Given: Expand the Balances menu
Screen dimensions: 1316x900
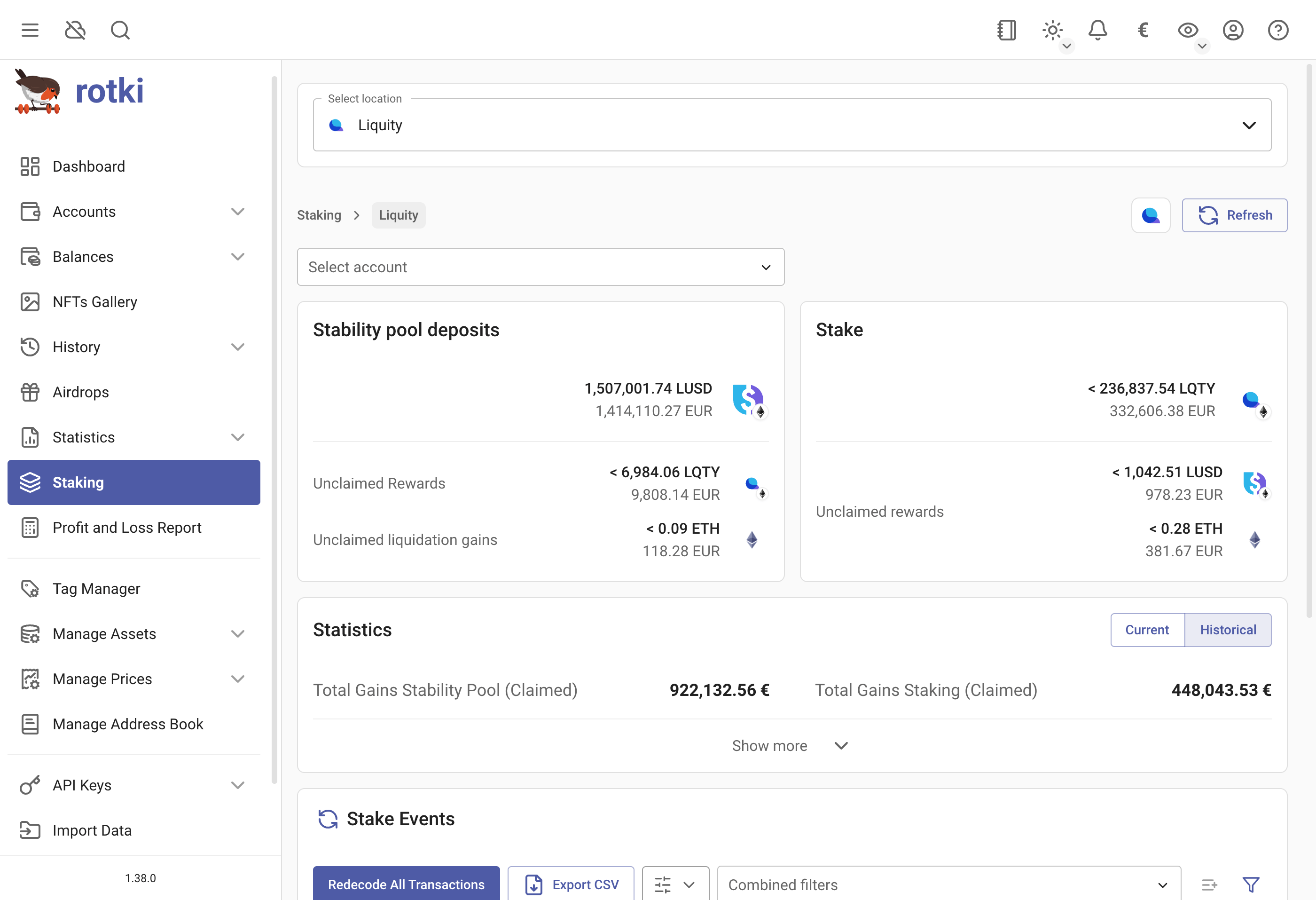Looking at the screenshot, I should 133,257.
